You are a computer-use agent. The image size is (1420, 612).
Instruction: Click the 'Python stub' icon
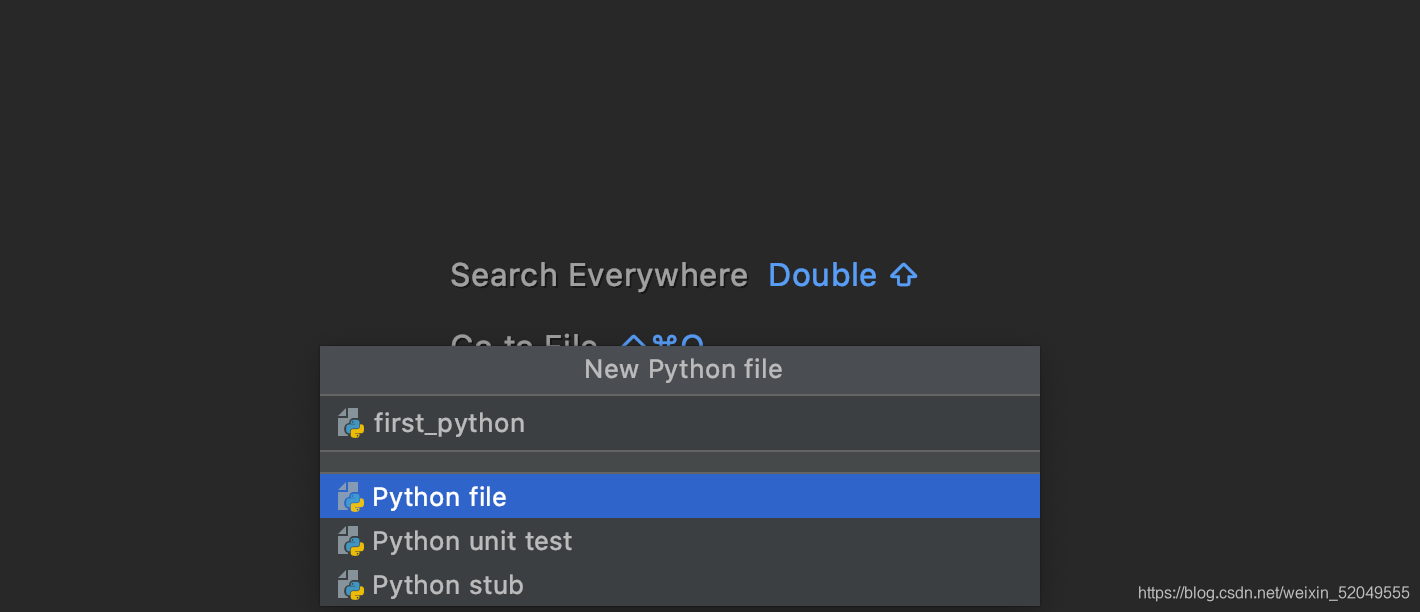pyautogui.click(x=350, y=585)
